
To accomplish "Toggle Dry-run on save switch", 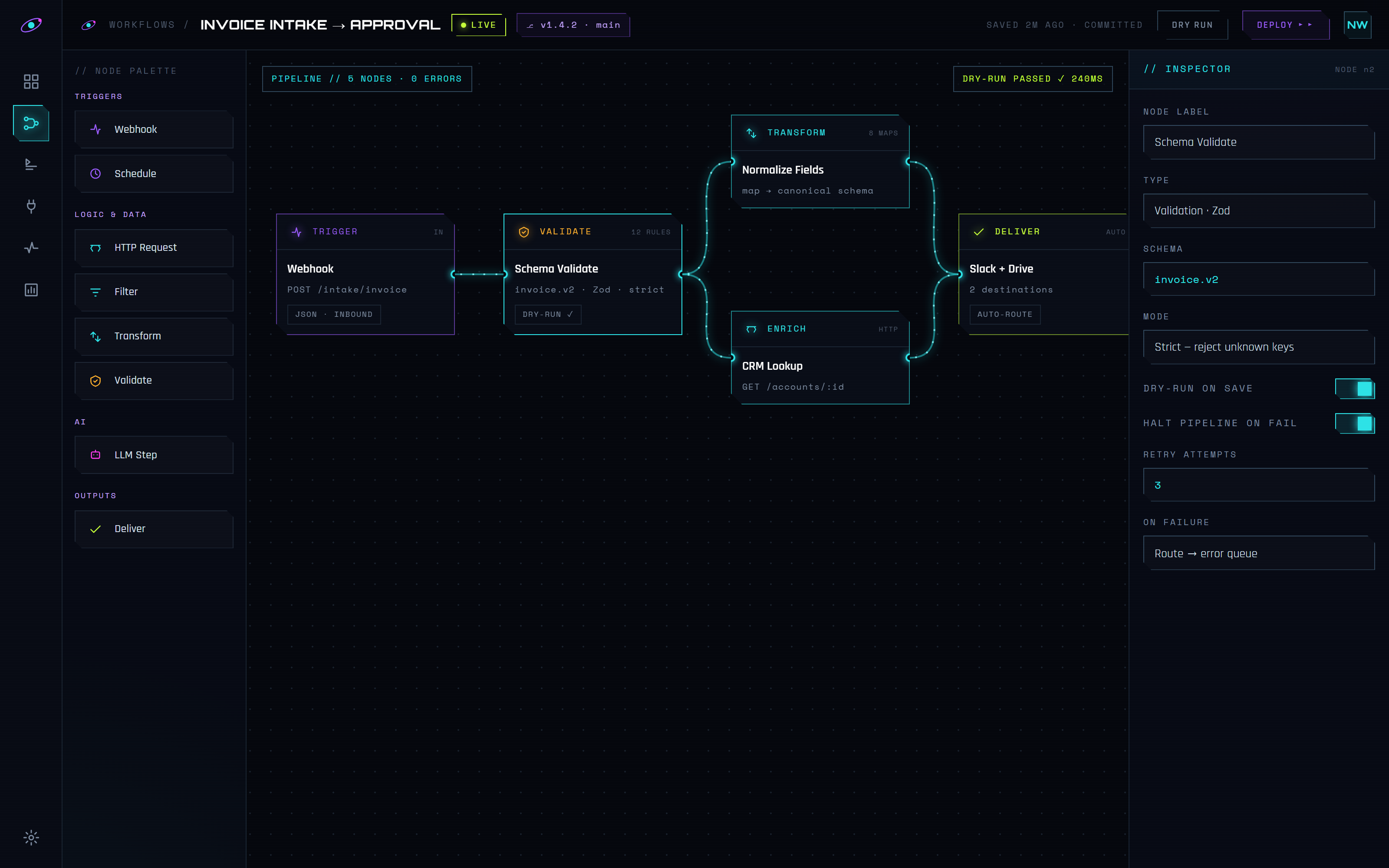I will pos(1355,389).
